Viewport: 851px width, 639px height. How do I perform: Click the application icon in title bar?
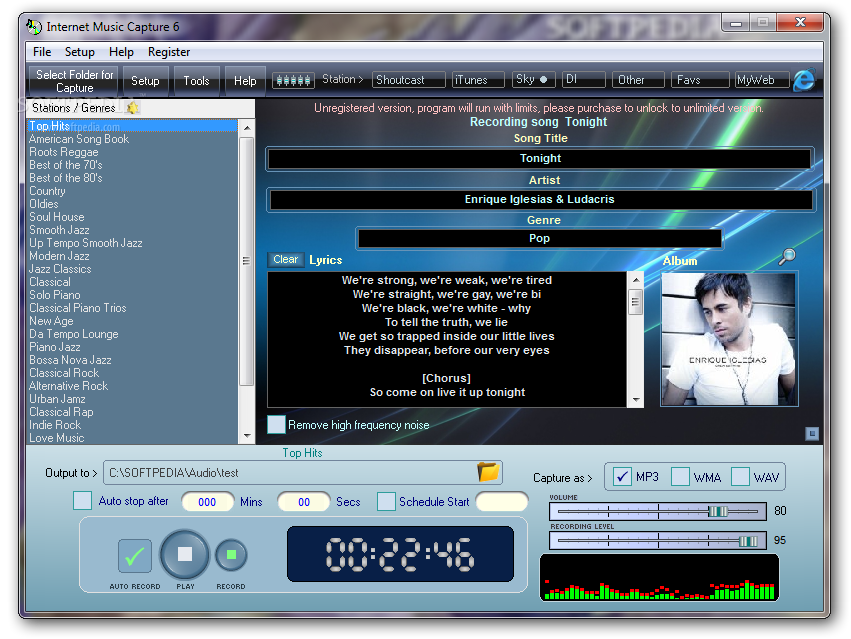tap(34, 27)
